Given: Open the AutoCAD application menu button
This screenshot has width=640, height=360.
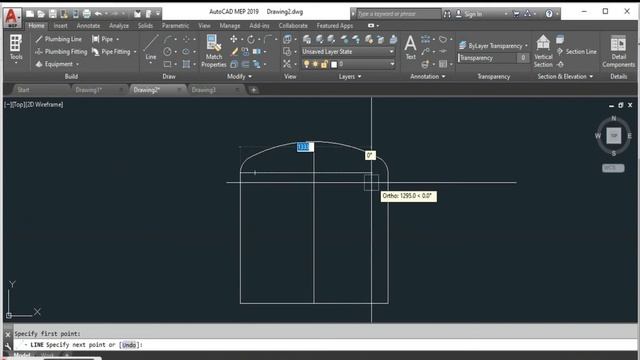Looking at the screenshot, I should [12, 17].
